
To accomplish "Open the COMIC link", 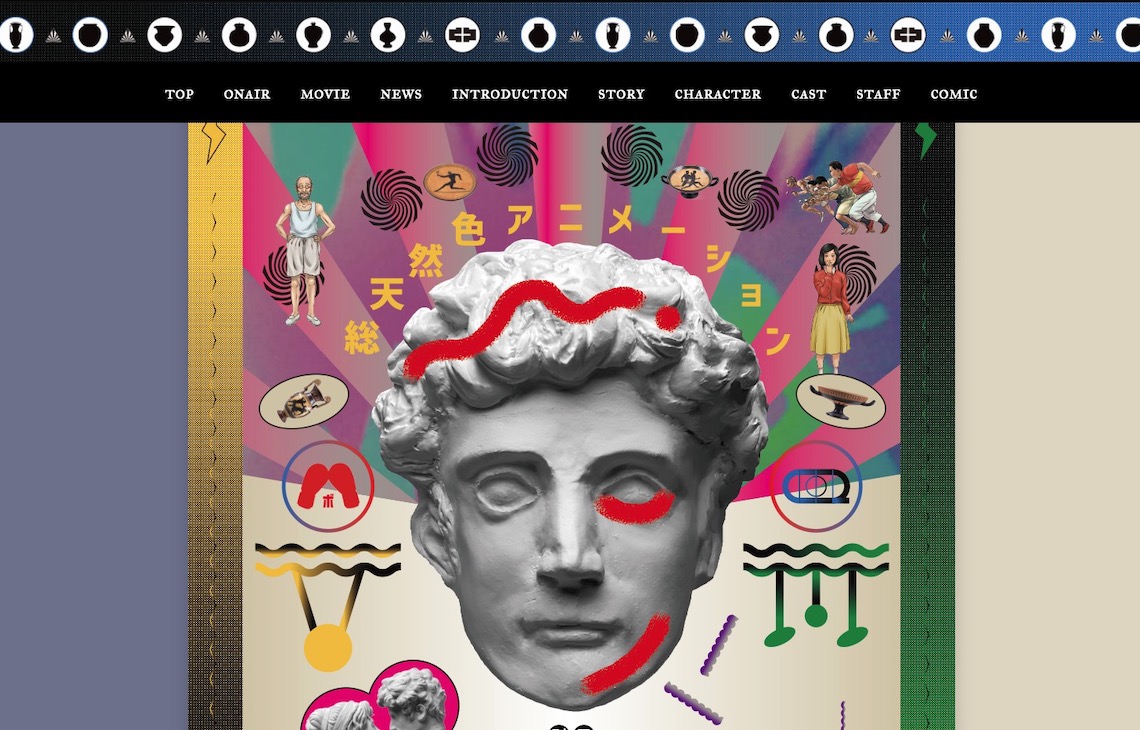I will tap(954, 94).
